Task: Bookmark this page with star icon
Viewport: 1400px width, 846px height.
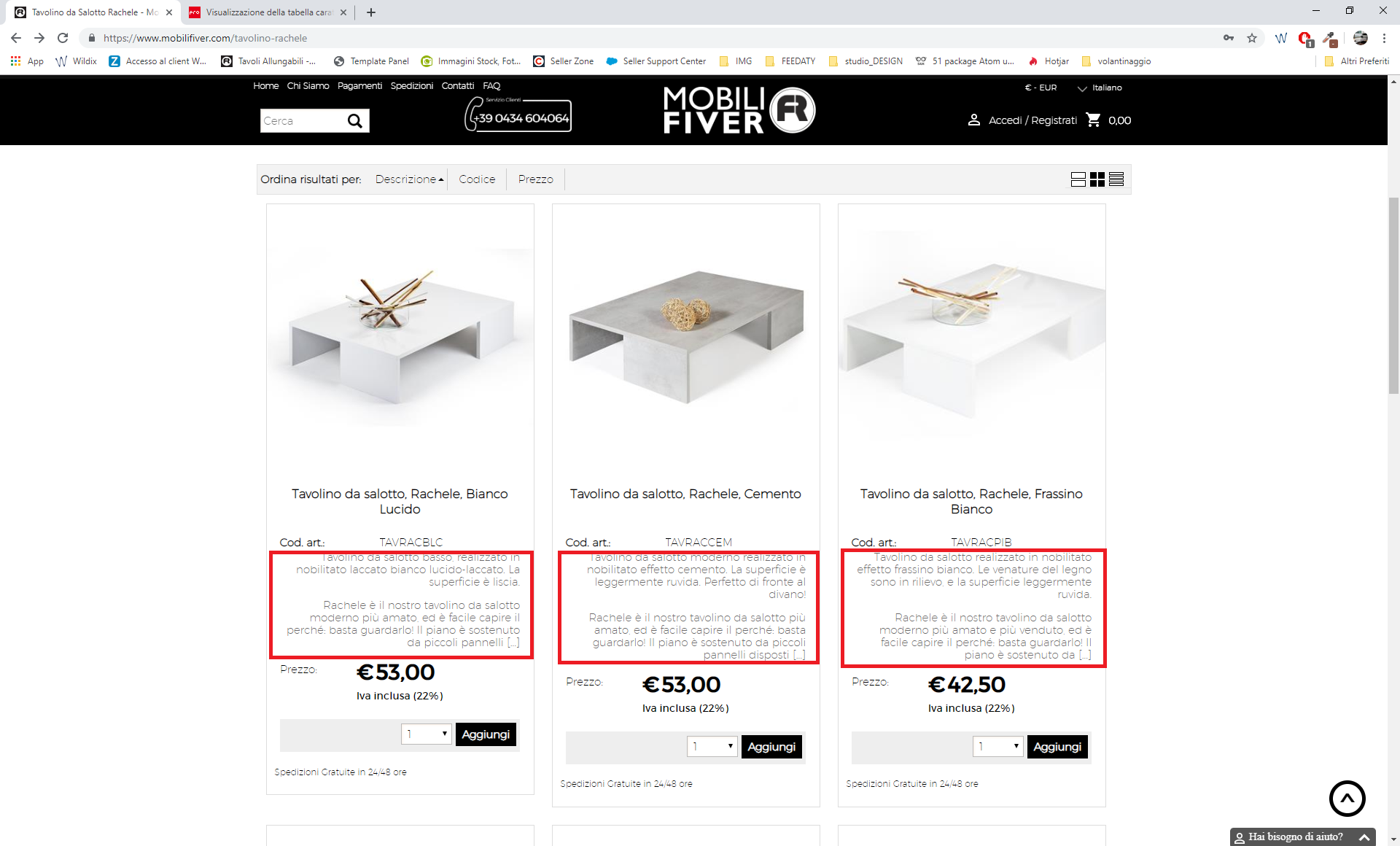Action: tap(1252, 38)
